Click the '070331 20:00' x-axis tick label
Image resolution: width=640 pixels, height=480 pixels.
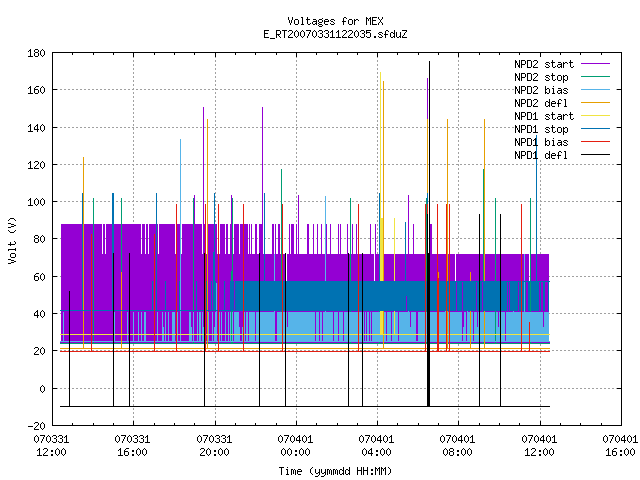(214, 446)
